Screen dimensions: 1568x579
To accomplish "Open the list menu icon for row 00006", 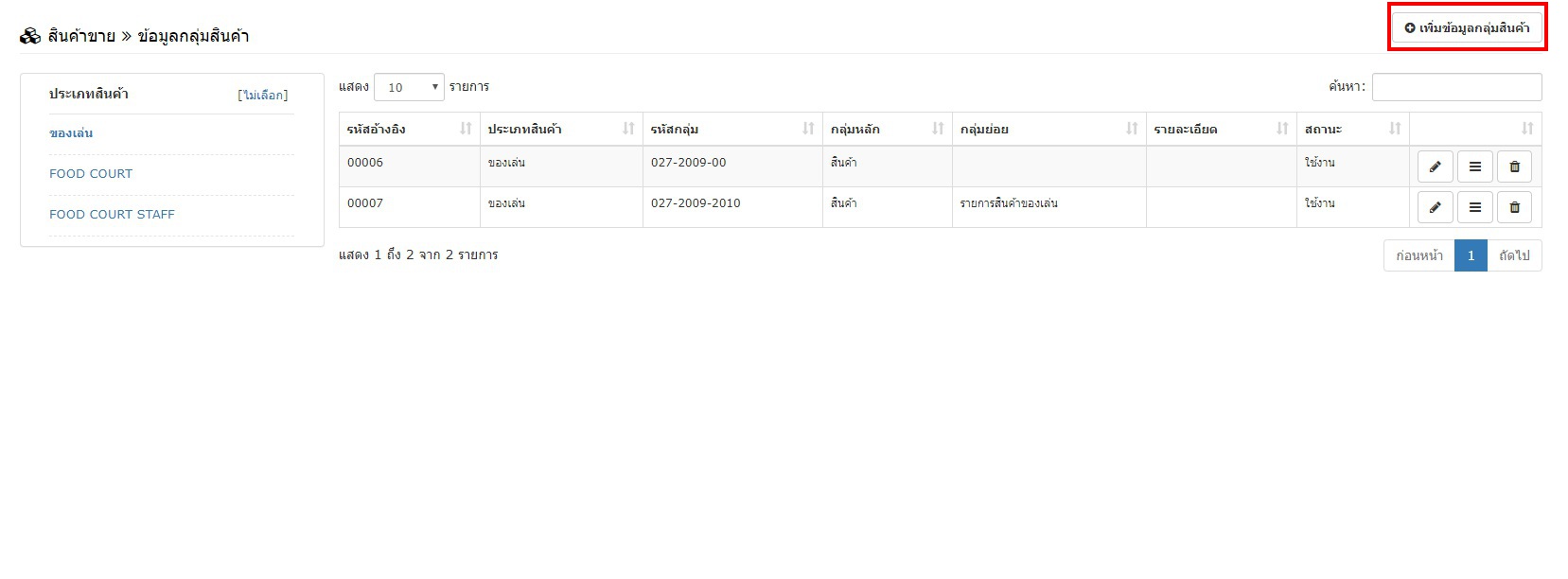I will point(1474,167).
